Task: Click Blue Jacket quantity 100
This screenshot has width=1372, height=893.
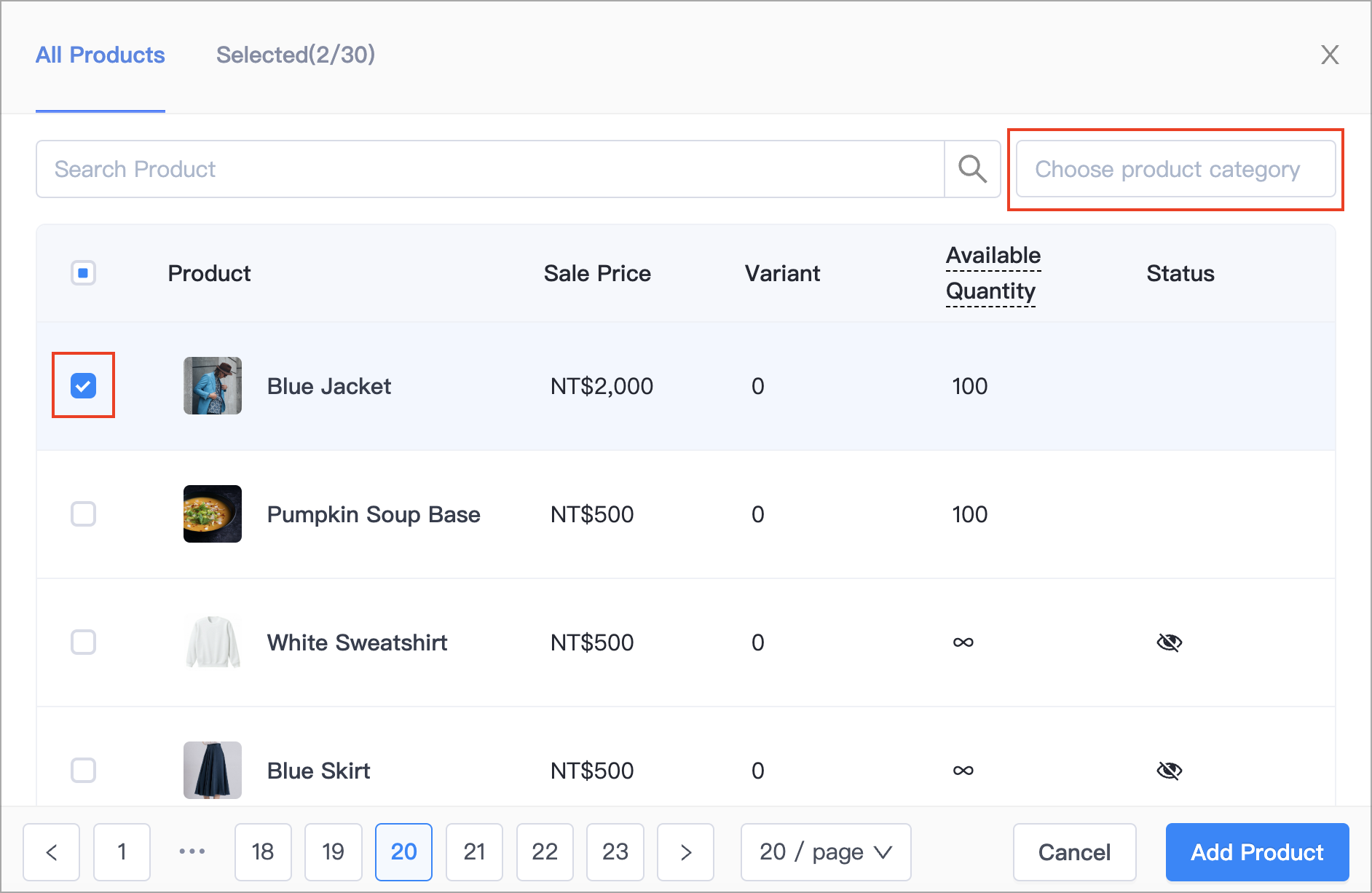Action: [x=970, y=386]
